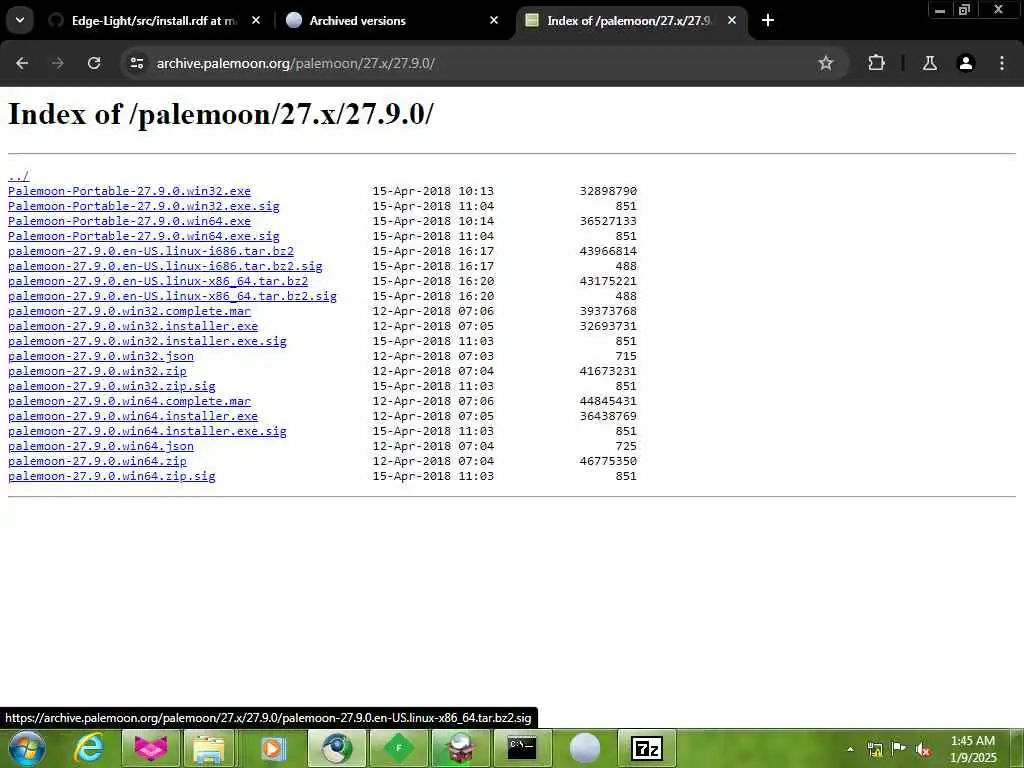The height and width of the screenshot is (768, 1024).
Task: Open palemoon-27.9.0.win64.zip.sig link
Action: click(112, 477)
